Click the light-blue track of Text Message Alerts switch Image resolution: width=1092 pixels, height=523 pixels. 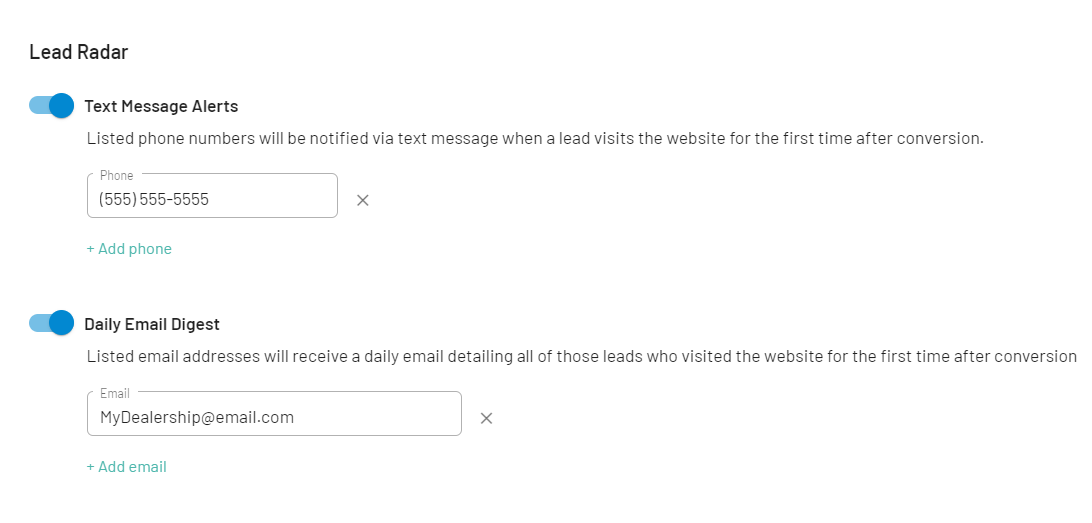(x=38, y=105)
